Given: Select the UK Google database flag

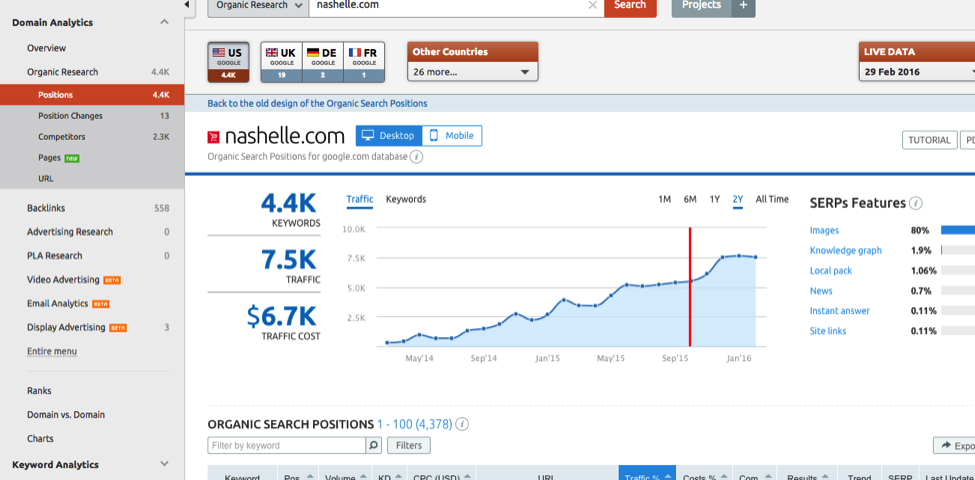Looking at the screenshot, I should (x=281, y=62).
